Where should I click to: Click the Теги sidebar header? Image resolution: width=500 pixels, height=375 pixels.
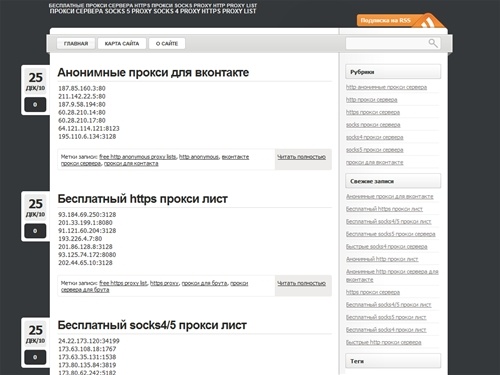pos(393,361)
